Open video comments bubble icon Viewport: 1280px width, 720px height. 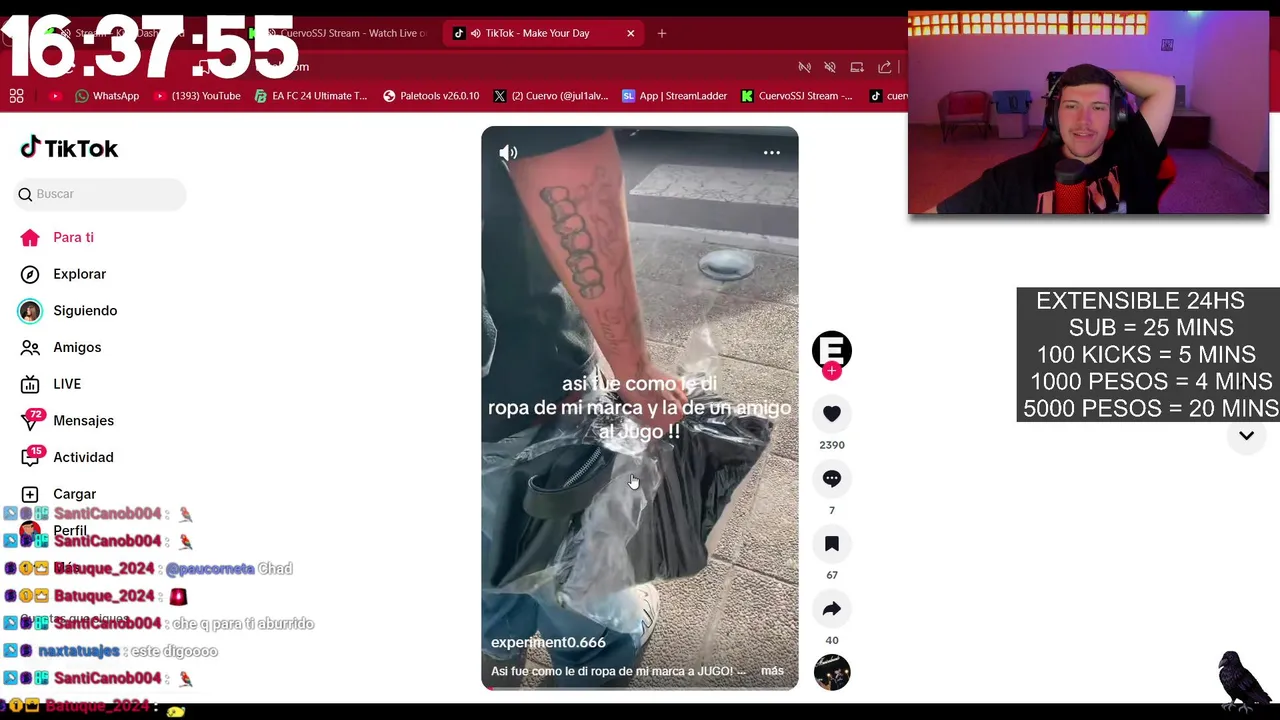tap(831, 478)
